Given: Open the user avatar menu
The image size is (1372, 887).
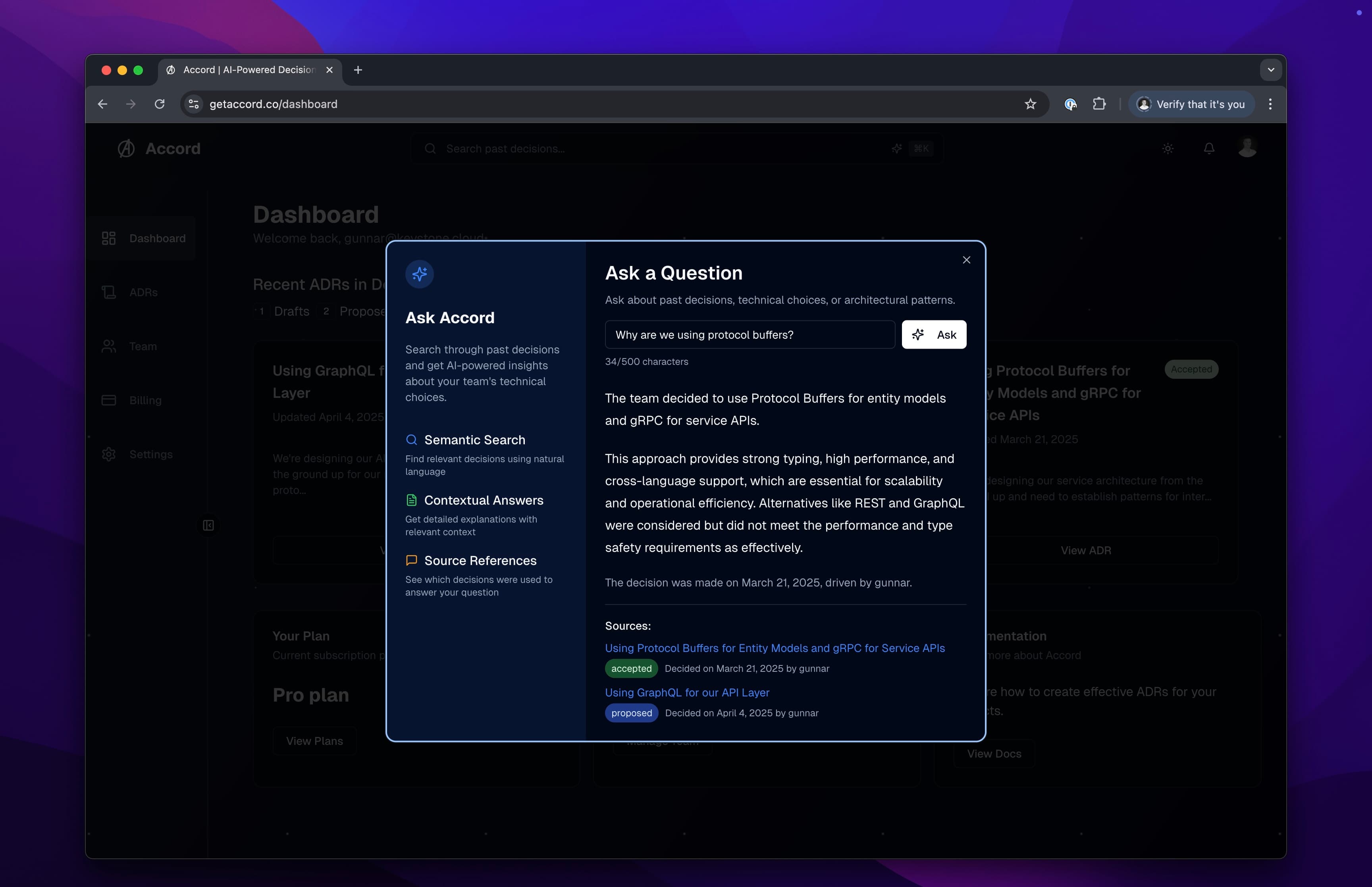Looking at the screenshot, I should [x=1247, y=147].
